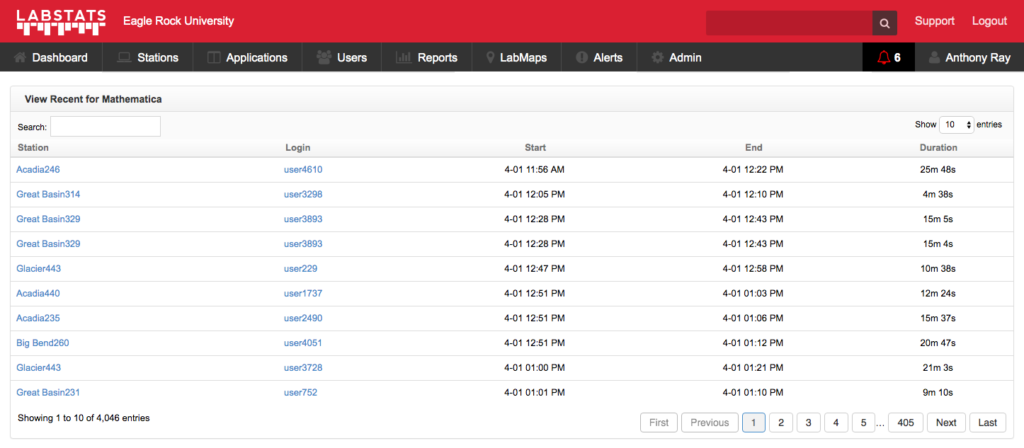This screenshot has height=448, width=1024.
Task: Click the Applications window icon
Action: [x=214, y=57]
